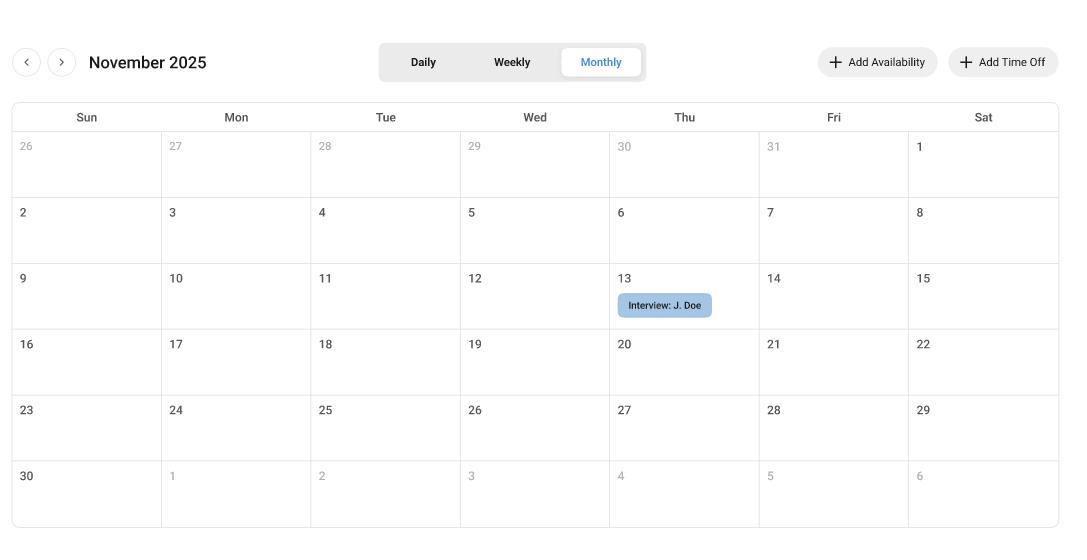Click on November 20 date cell
Screen dimensions: 1087x560
684,363
